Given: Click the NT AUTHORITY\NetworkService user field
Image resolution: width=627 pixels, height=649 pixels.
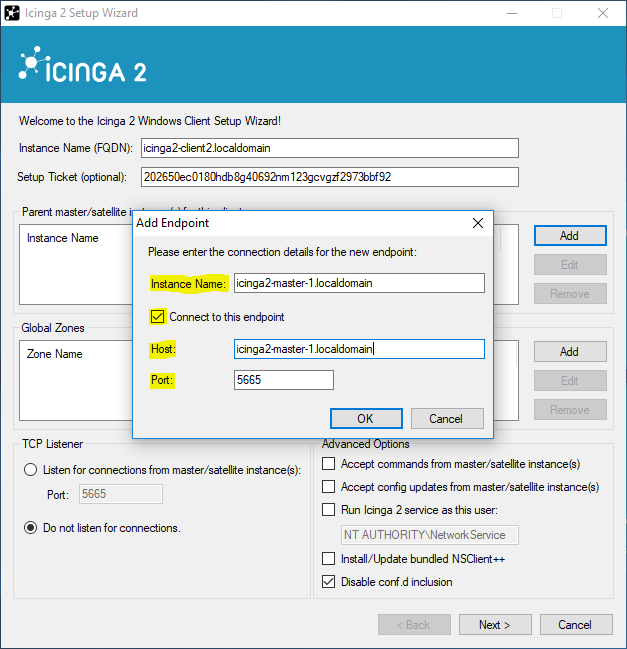Looking at the screenshot, I should point(430,535).
